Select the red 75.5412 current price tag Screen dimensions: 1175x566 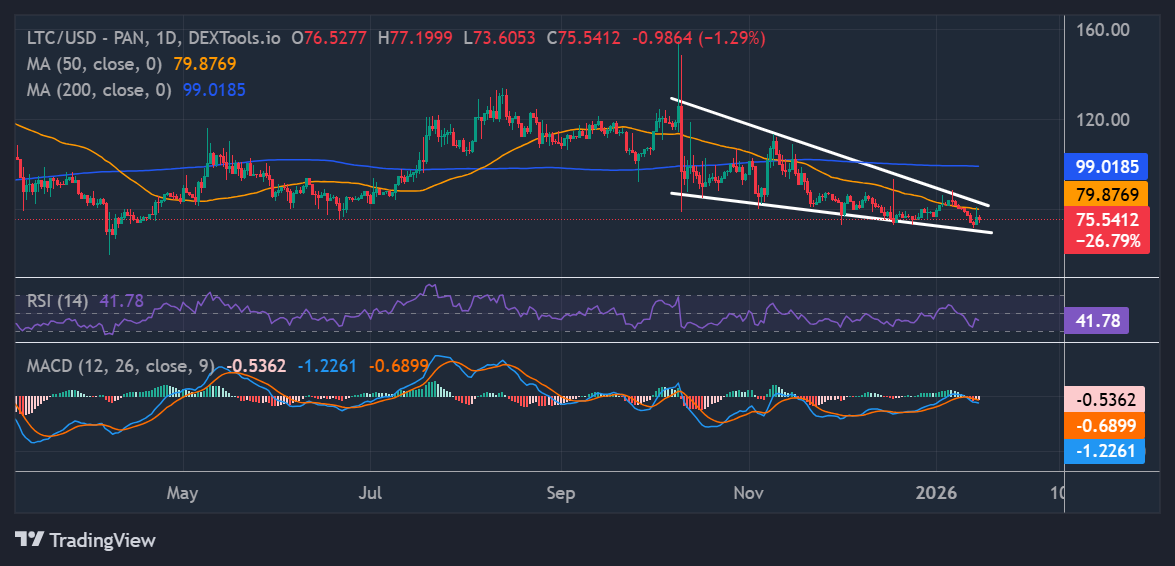1105,218
